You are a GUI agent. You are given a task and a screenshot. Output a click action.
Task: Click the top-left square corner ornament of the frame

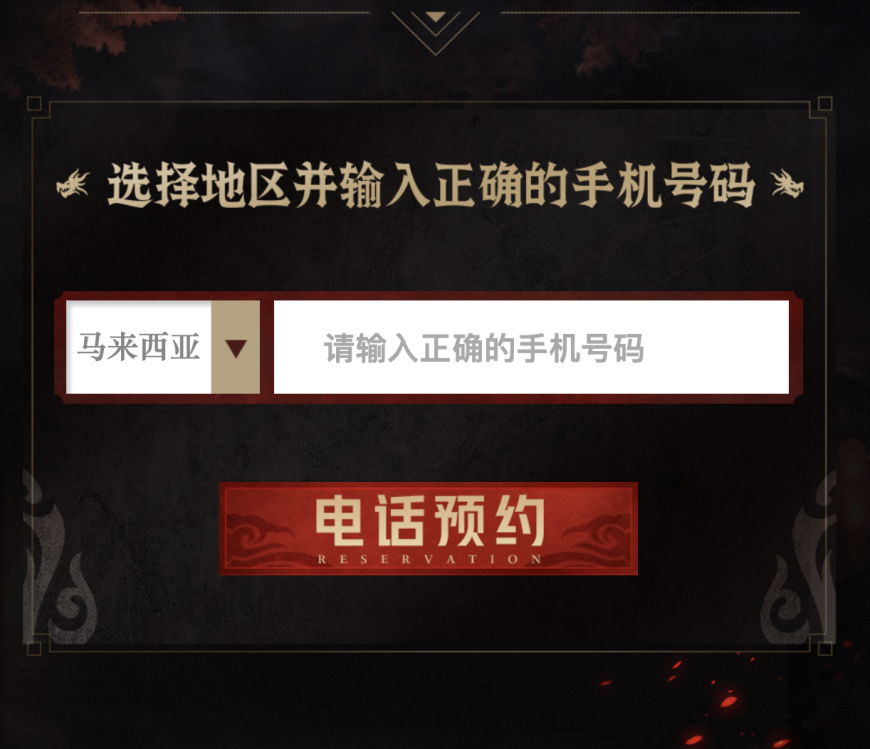click(x=34, y=104)
